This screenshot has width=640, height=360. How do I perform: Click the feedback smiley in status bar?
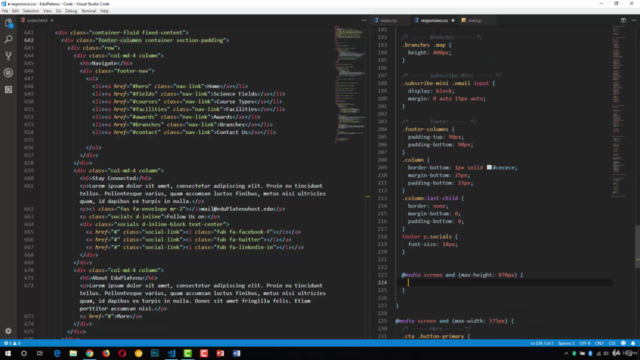(x=623, y=343)
